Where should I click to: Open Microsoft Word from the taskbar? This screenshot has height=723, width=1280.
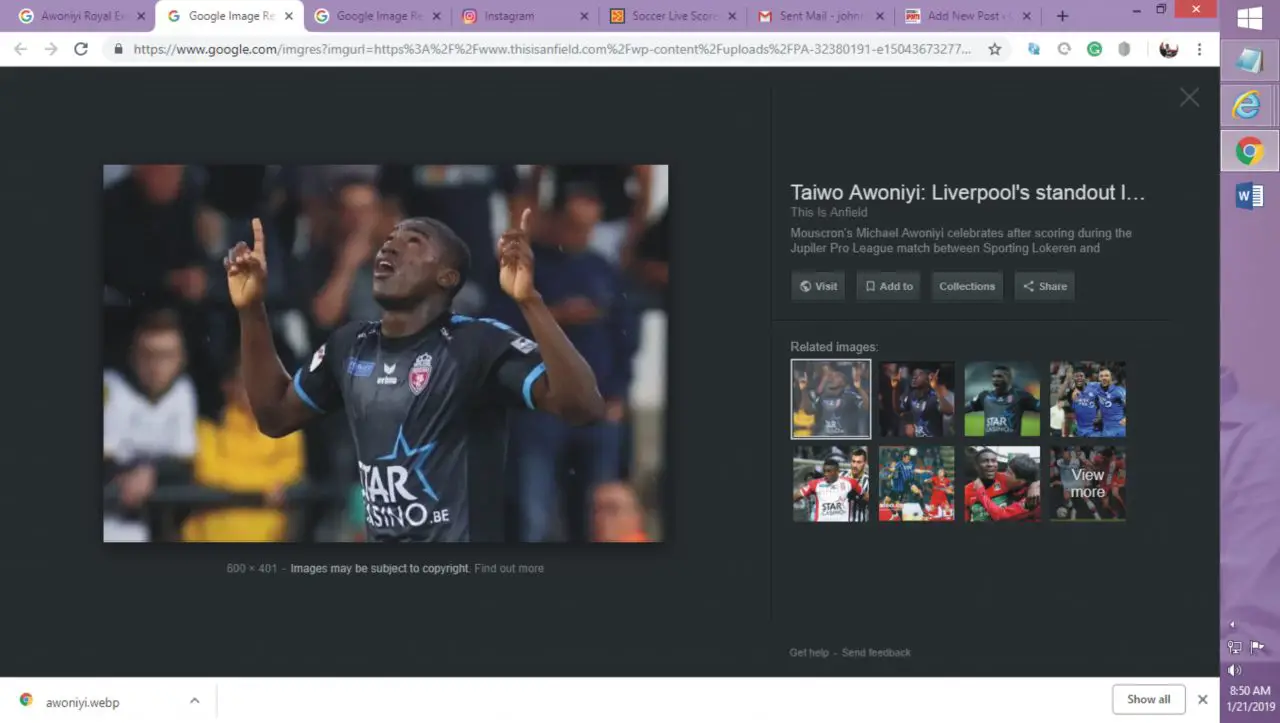1249,196
